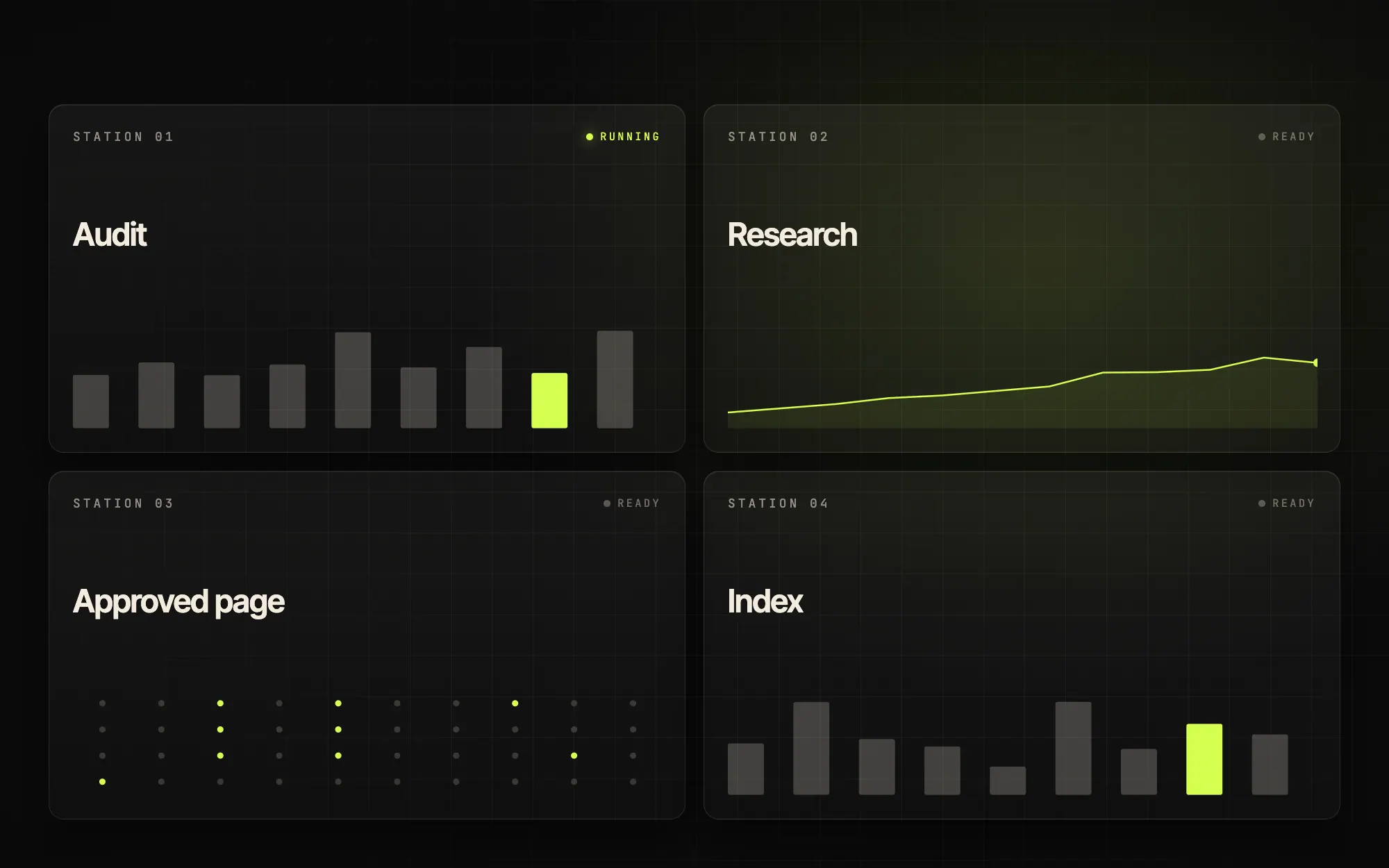
Task: Click the READY status on Station 03
Action: [x=632, y=503]
